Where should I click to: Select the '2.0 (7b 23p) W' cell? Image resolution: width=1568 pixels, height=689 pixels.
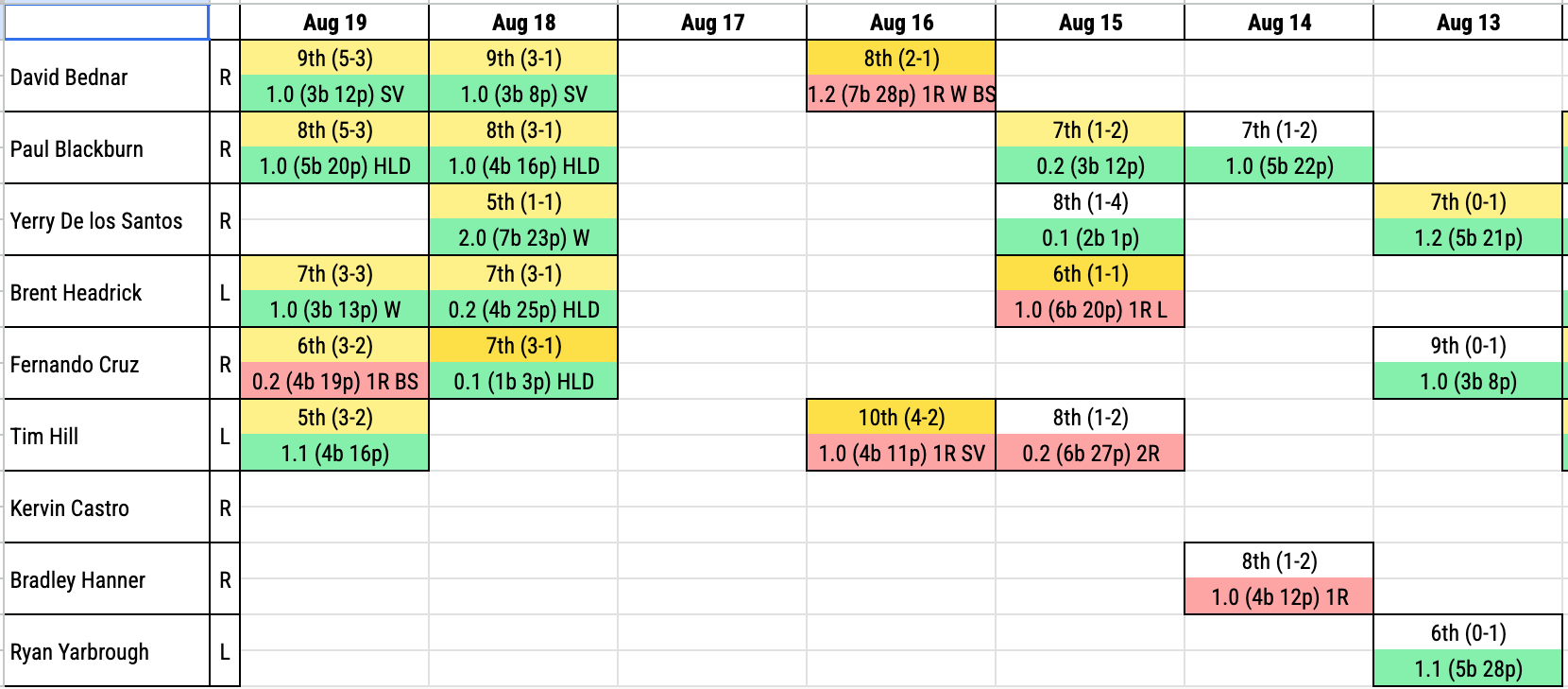(x=523, y=238)
